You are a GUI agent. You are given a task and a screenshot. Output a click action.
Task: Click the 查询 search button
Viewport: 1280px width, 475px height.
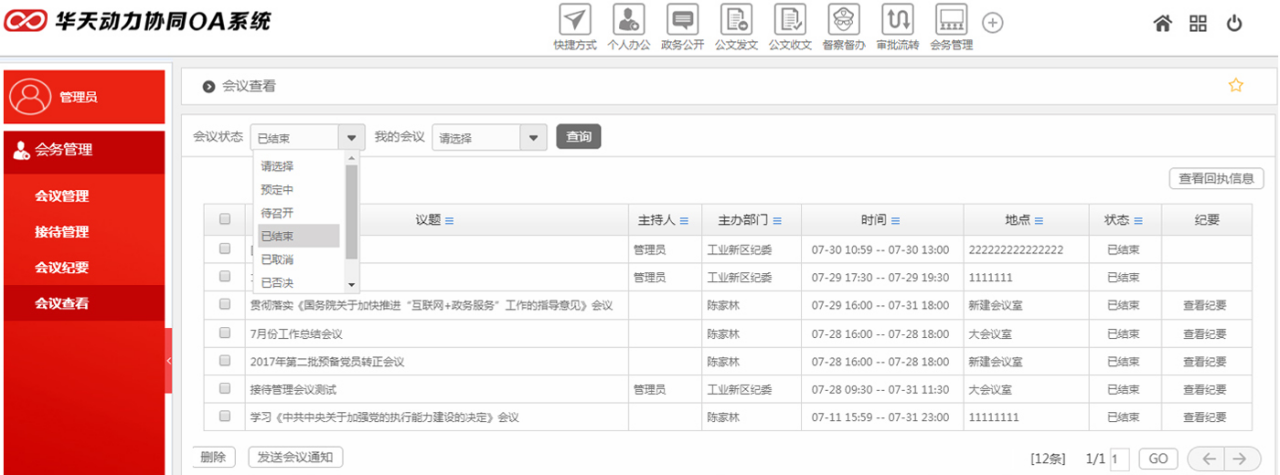click(578, 137)
